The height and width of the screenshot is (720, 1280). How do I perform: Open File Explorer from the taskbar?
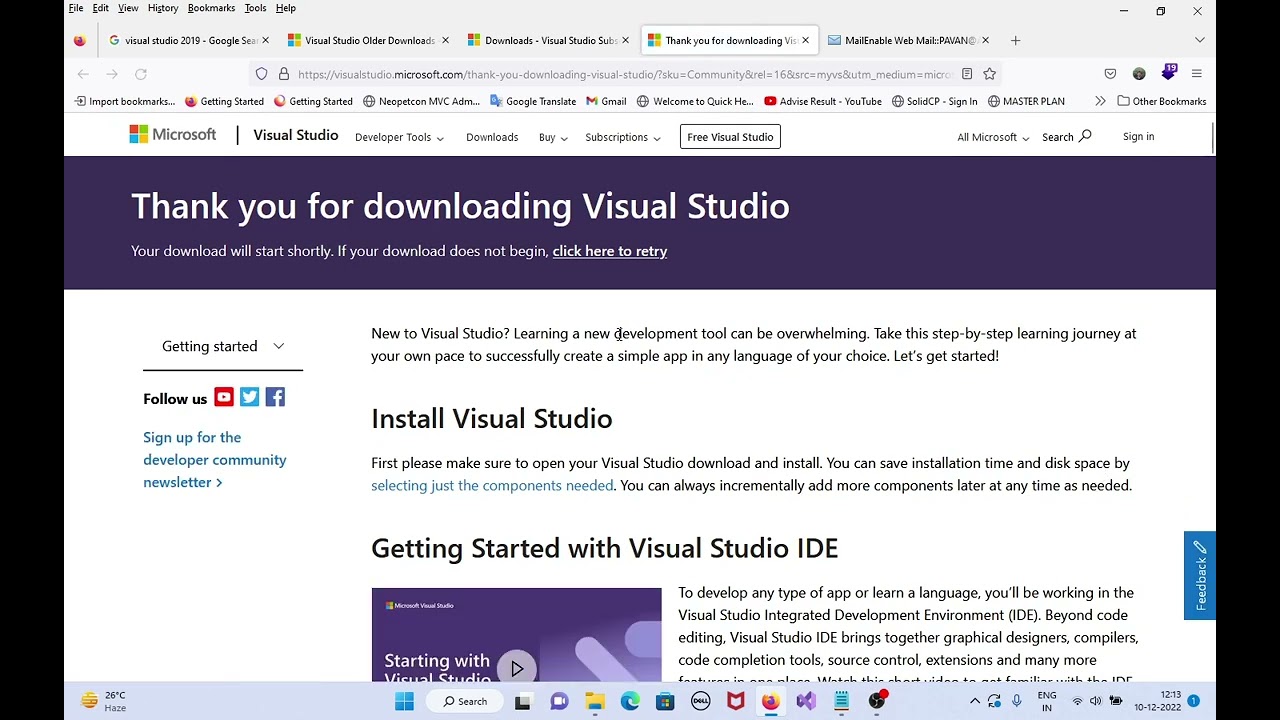coord(595,701)
